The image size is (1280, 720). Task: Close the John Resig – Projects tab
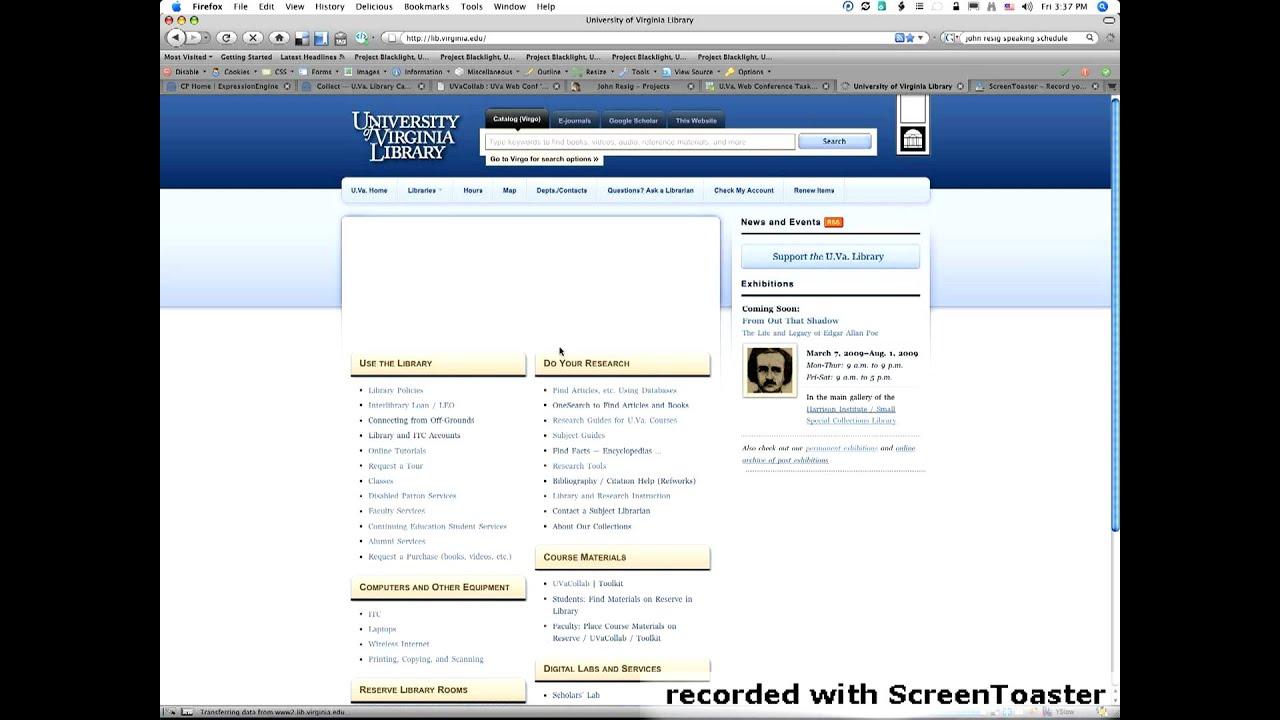[690, 87]
